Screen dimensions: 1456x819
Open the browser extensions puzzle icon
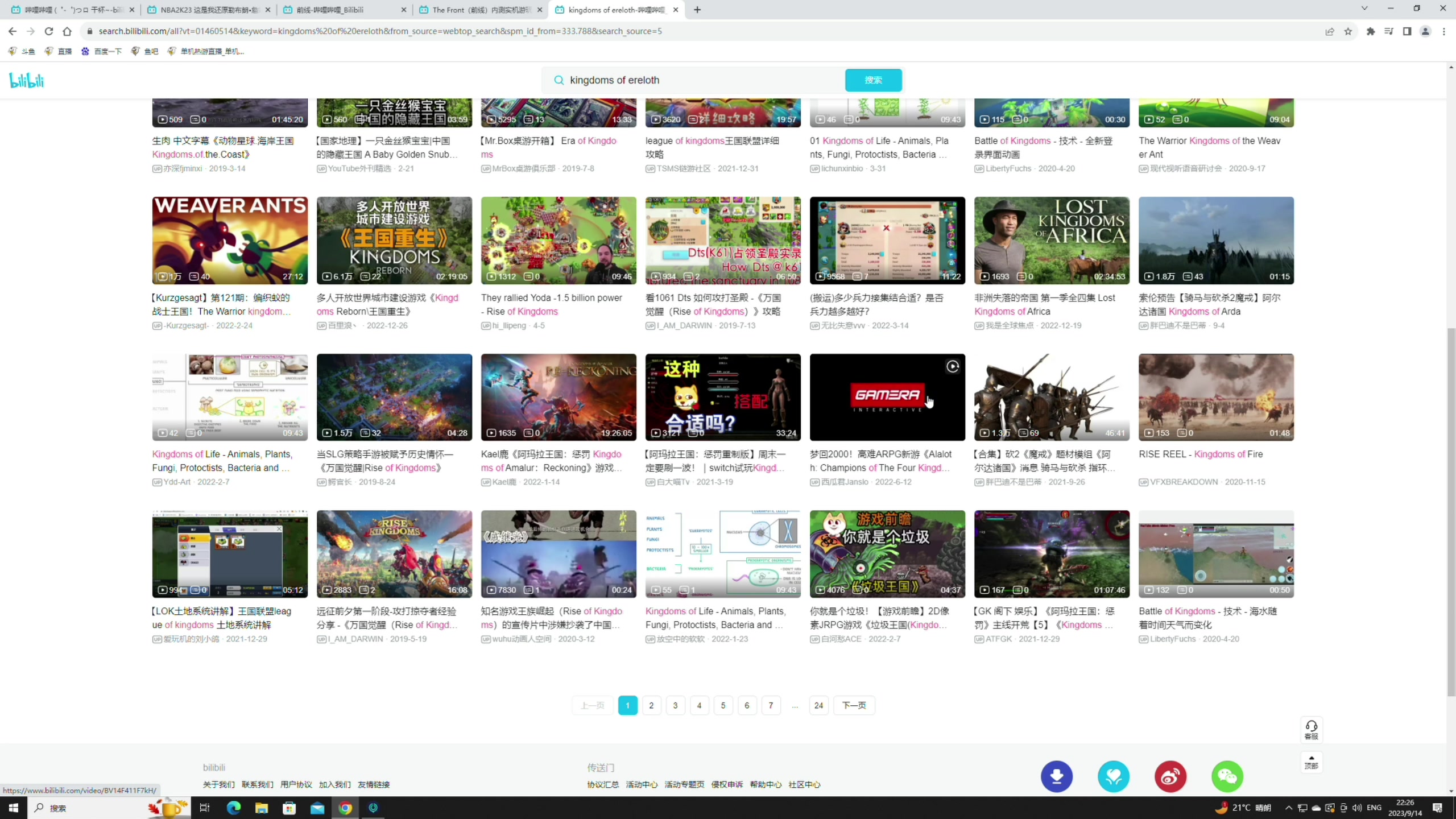point(1371,31)
